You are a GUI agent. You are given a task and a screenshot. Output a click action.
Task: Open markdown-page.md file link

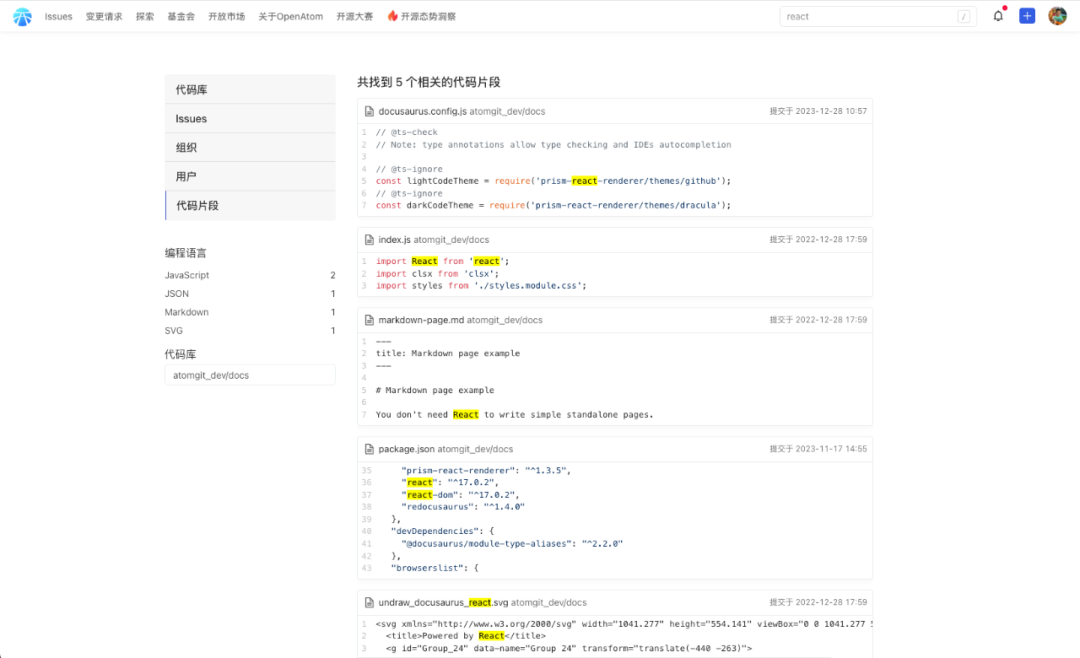point(421,320)
